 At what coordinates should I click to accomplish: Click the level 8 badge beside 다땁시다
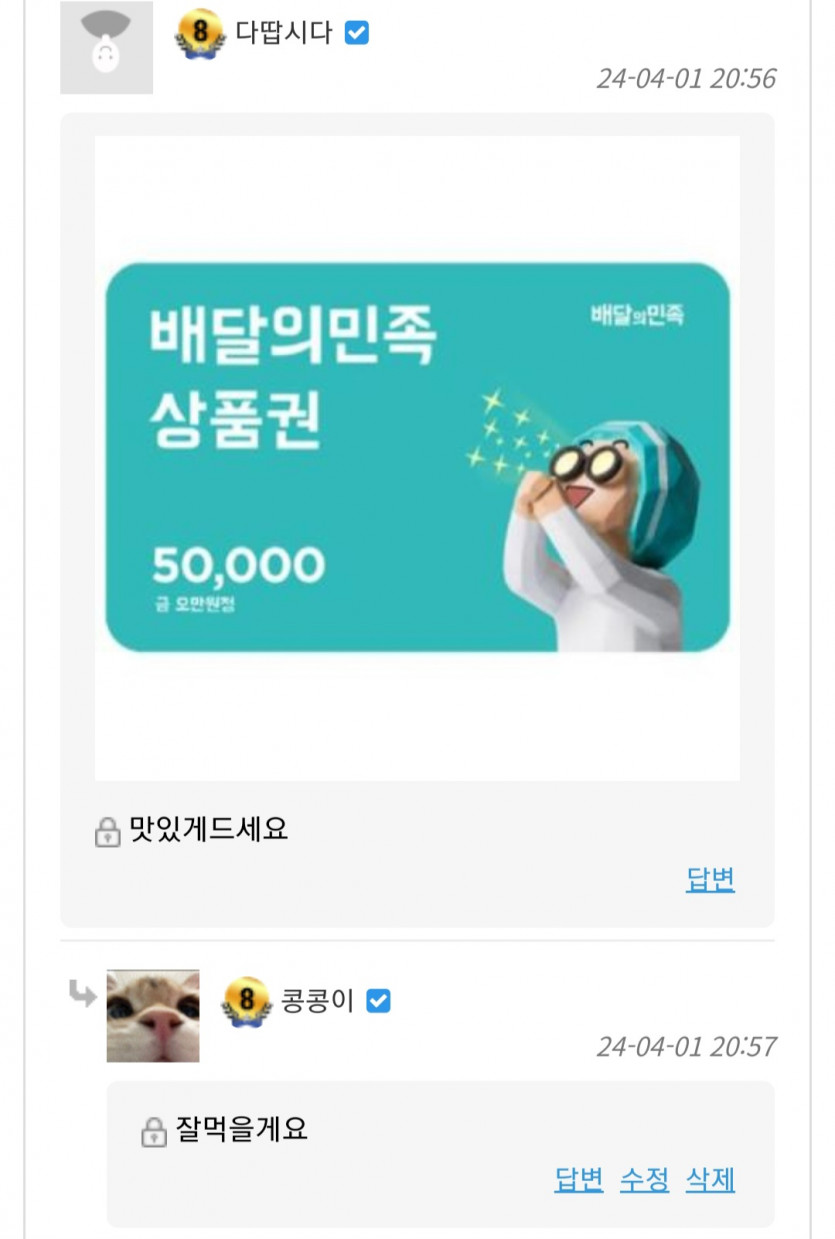pos(200,34)
